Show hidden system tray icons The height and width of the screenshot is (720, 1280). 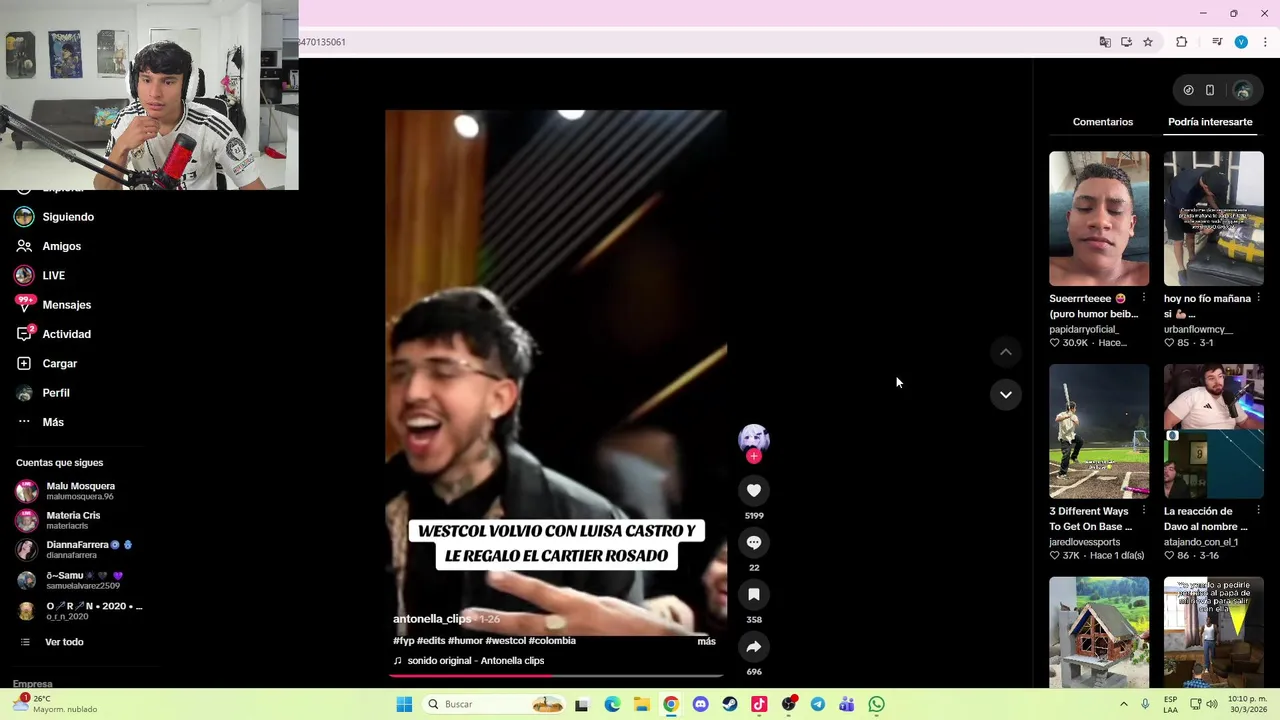1123,704
